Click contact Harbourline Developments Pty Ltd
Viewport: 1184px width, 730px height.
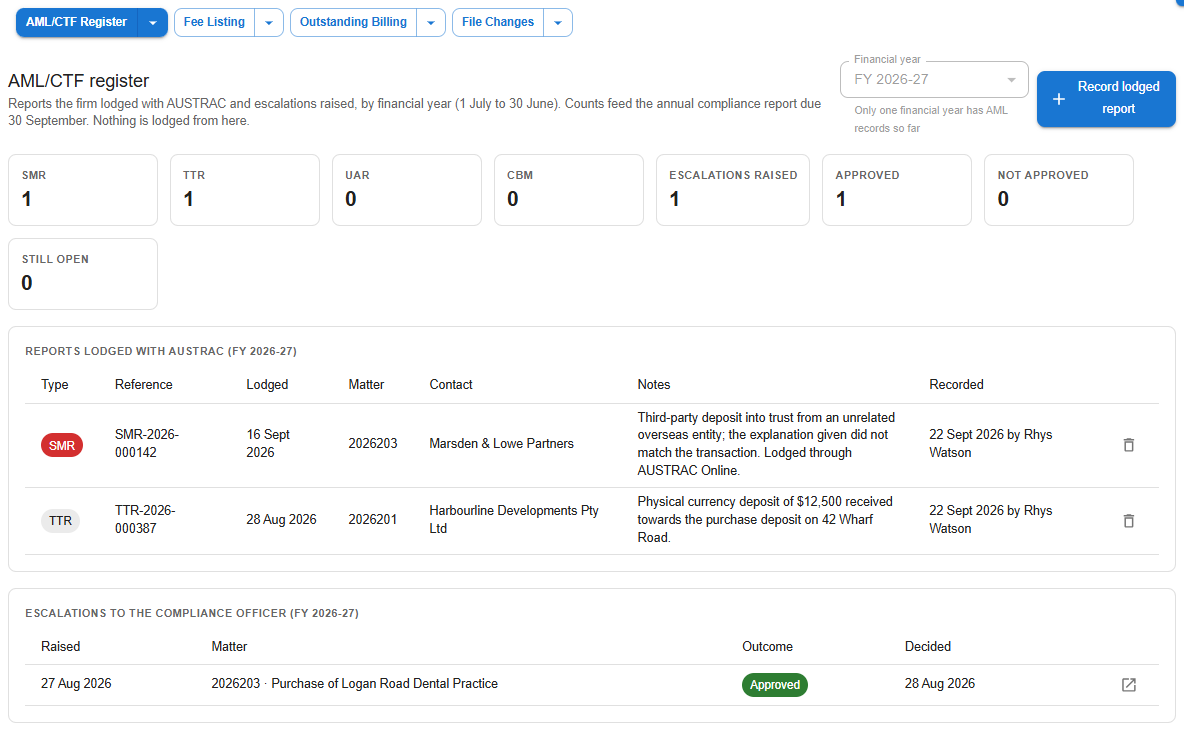pos(514,519)
